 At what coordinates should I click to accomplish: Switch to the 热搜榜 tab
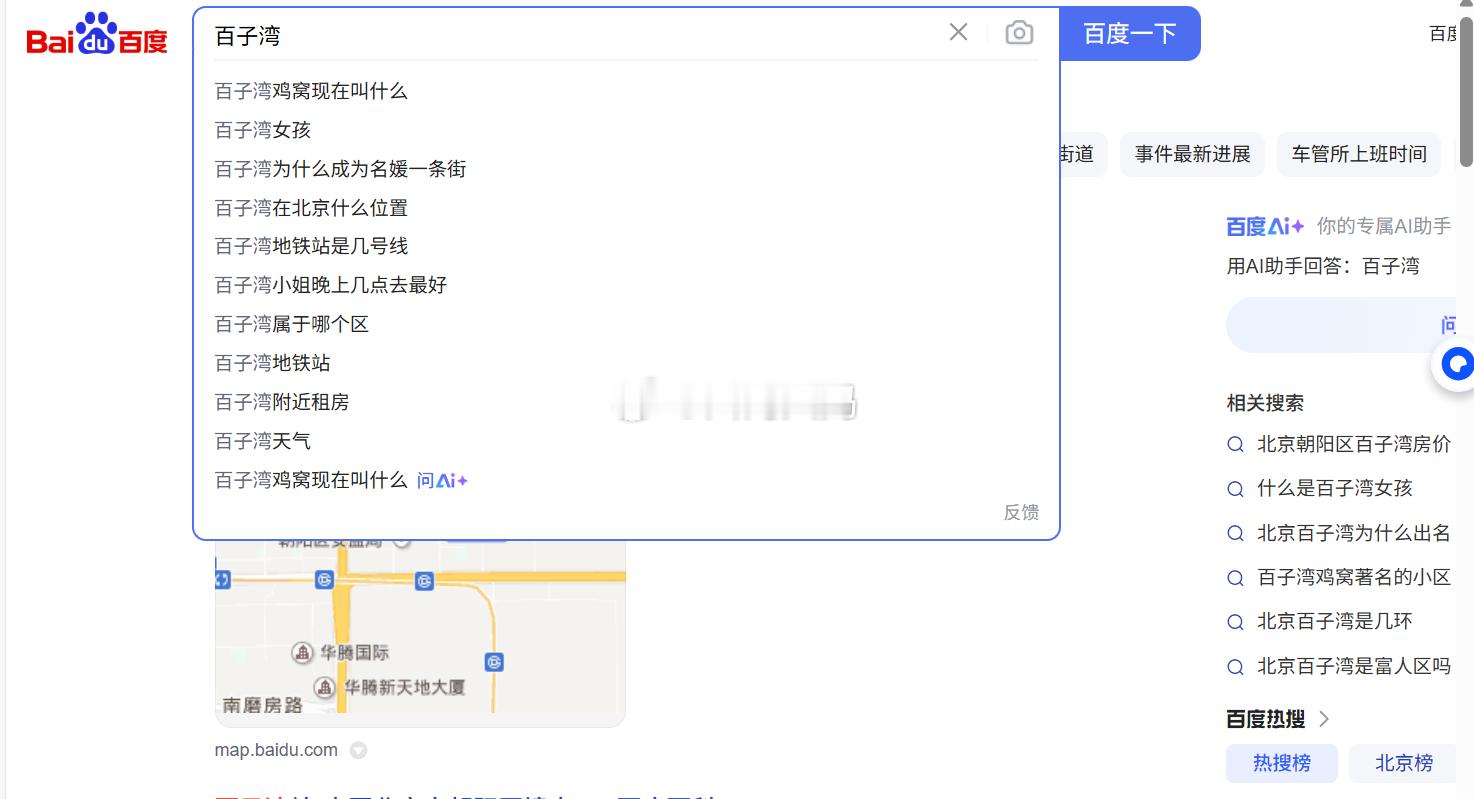coord(1282,763)
